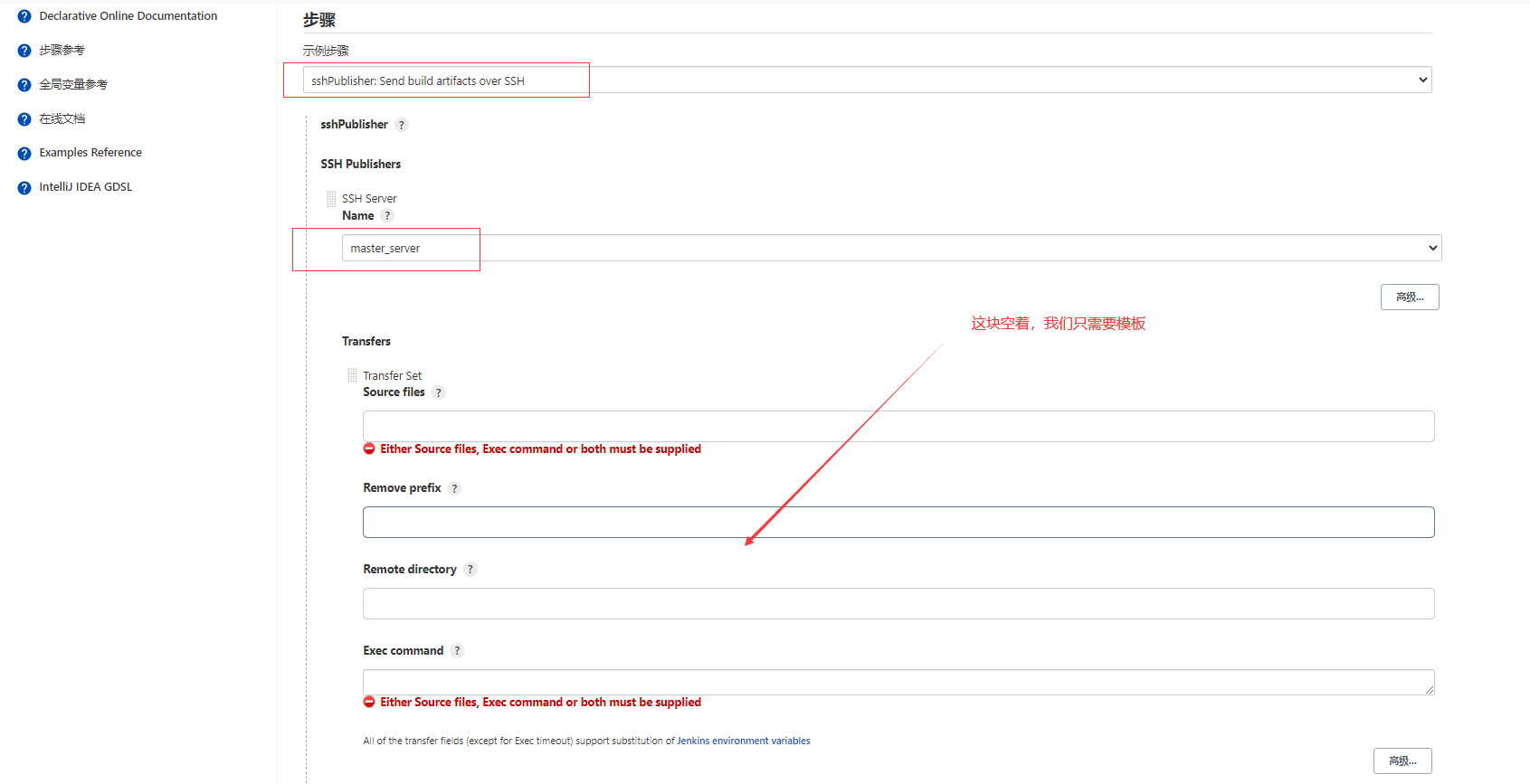Focus the Remove prefix input field

(x=898, y=522)
